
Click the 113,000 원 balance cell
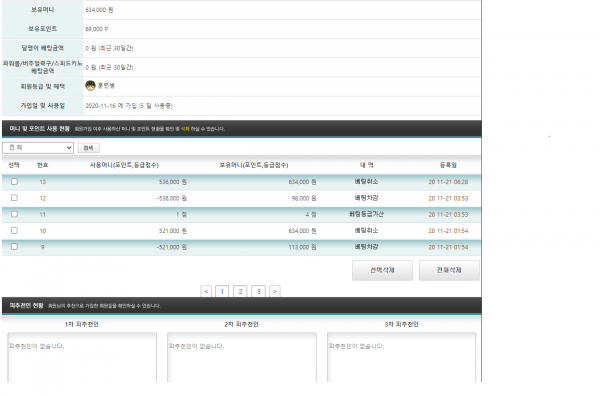(x=302, y=247)
